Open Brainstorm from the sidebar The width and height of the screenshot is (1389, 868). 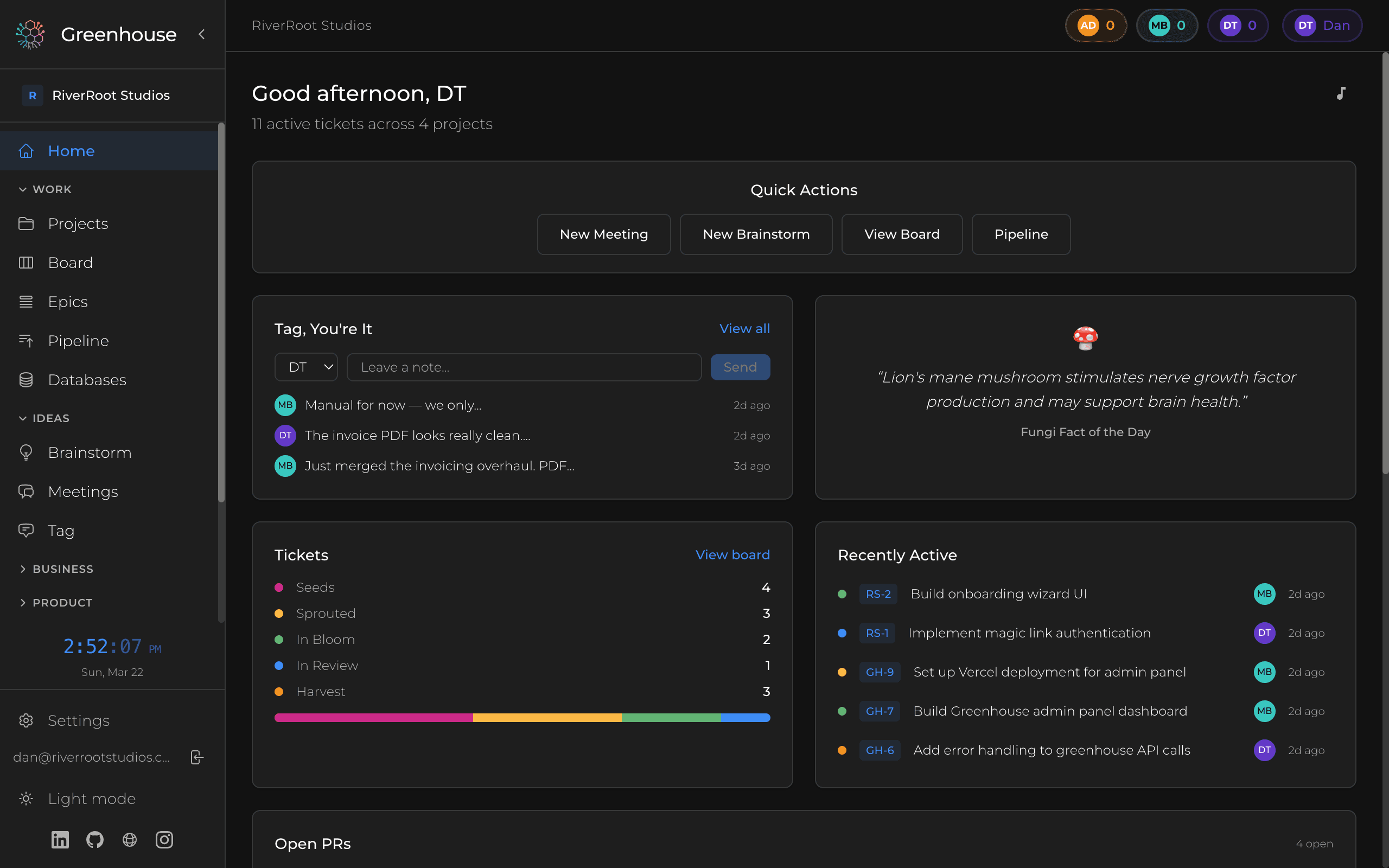[x=90, y=452]
